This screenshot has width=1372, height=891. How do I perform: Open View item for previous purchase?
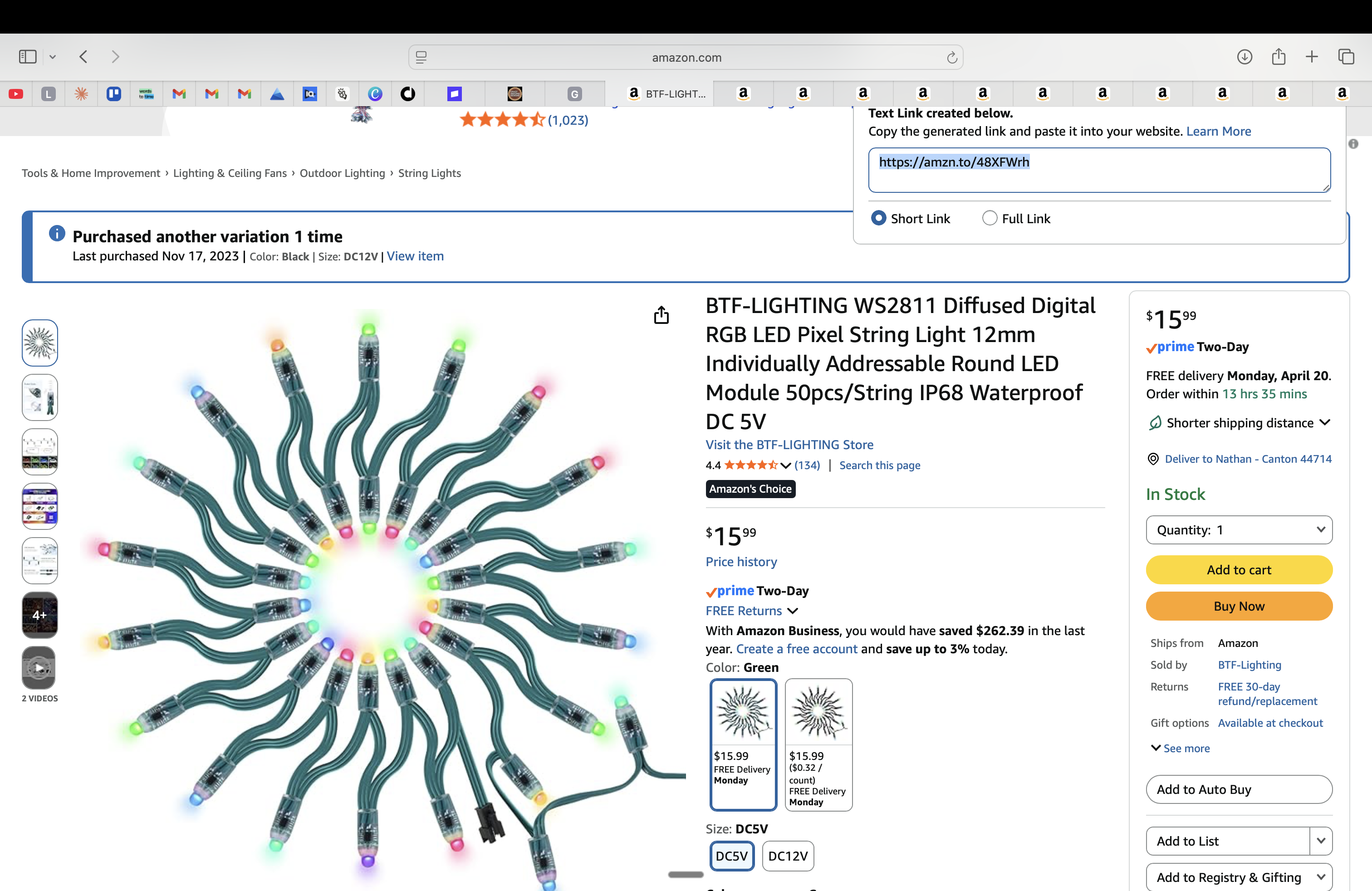[415, 256]
